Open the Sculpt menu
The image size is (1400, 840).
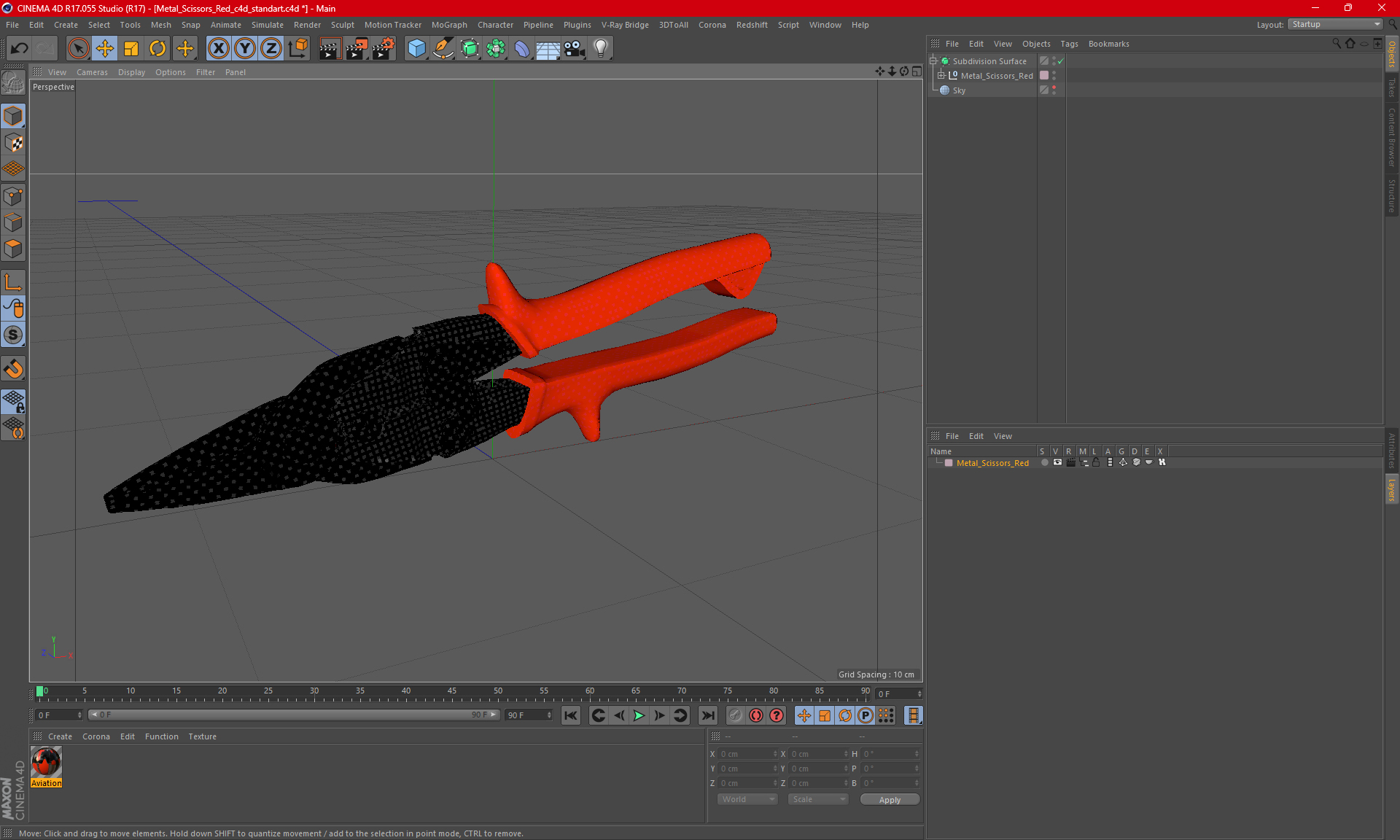click(x=342, y=25)
